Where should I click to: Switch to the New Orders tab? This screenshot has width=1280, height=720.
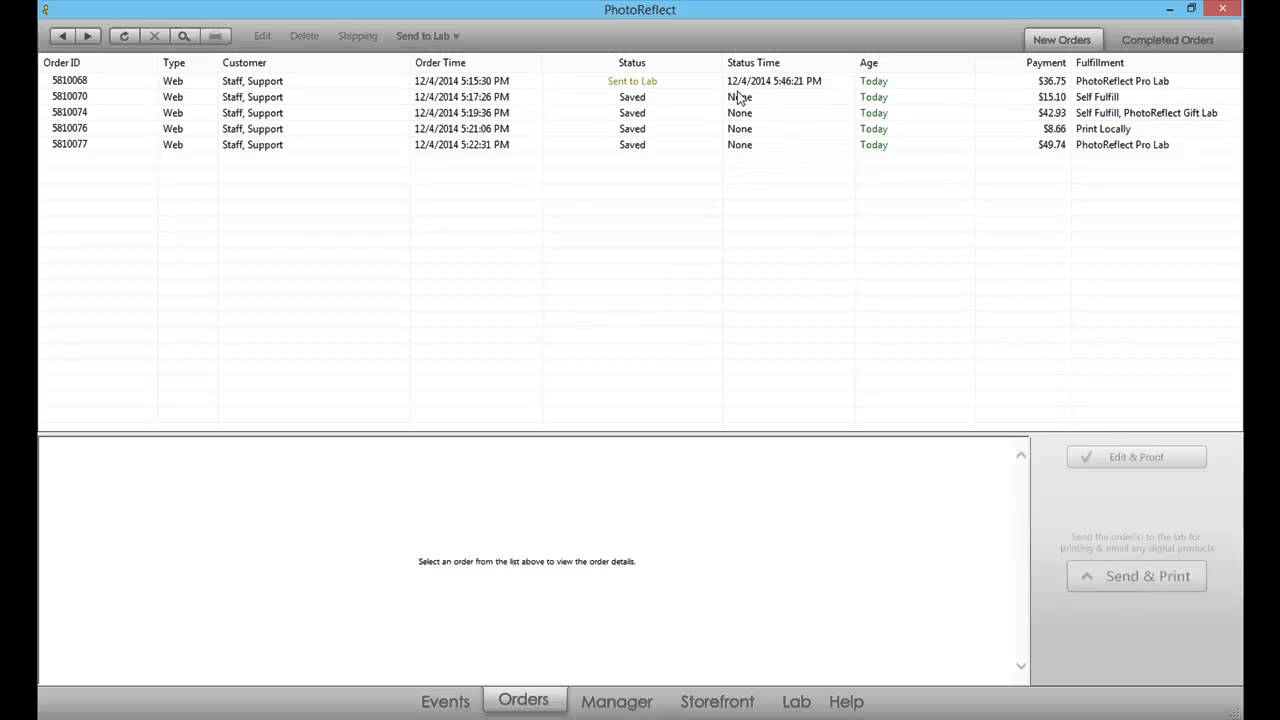pos(1062,40)
